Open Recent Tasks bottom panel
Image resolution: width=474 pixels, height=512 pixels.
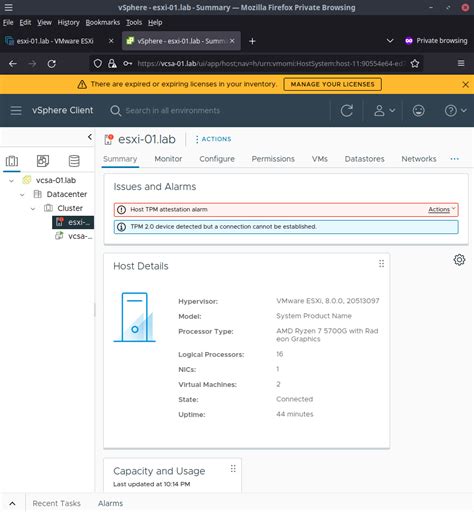click(56, 503)
